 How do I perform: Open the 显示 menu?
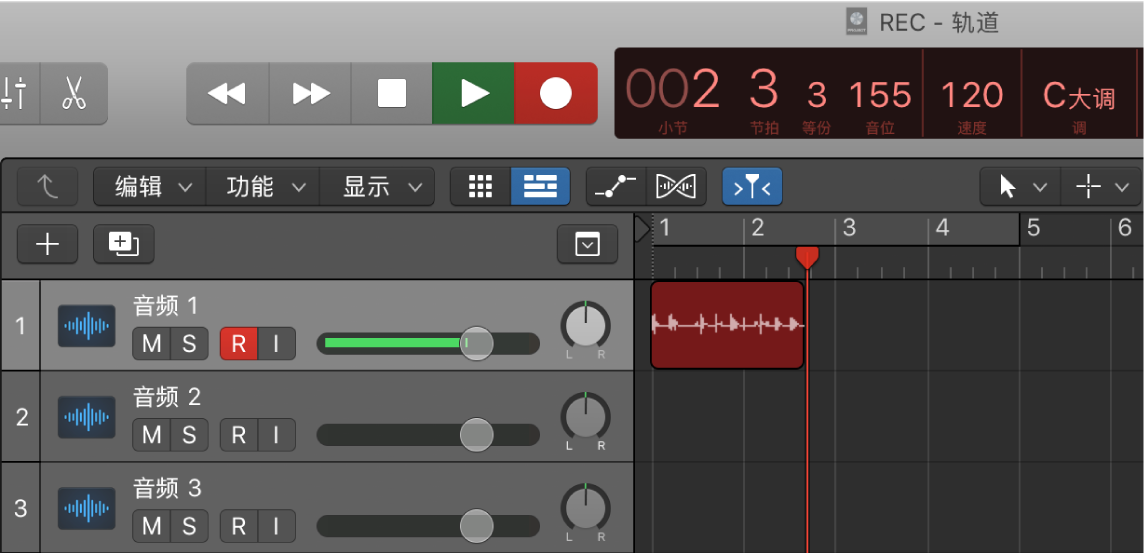click(377, 187)
